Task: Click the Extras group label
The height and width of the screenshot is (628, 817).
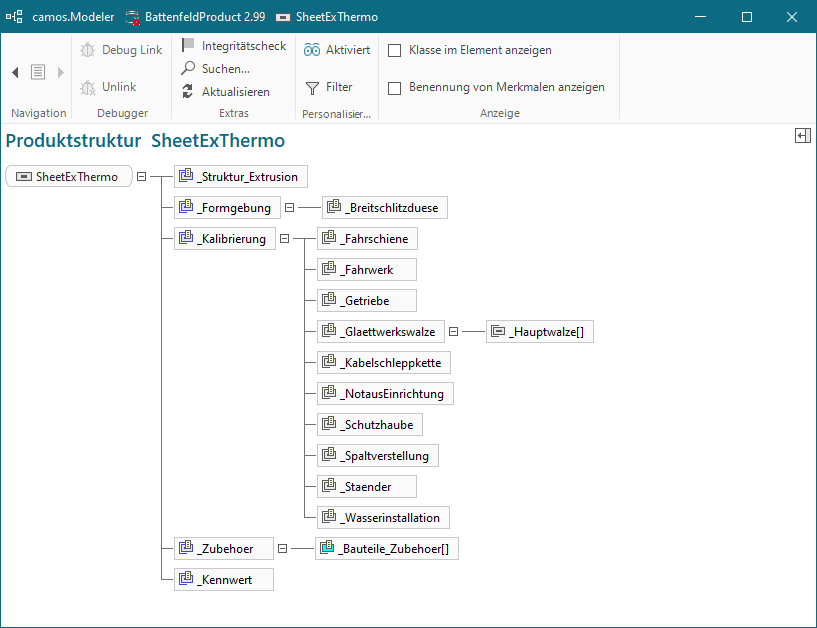Action: click(234, 113)
